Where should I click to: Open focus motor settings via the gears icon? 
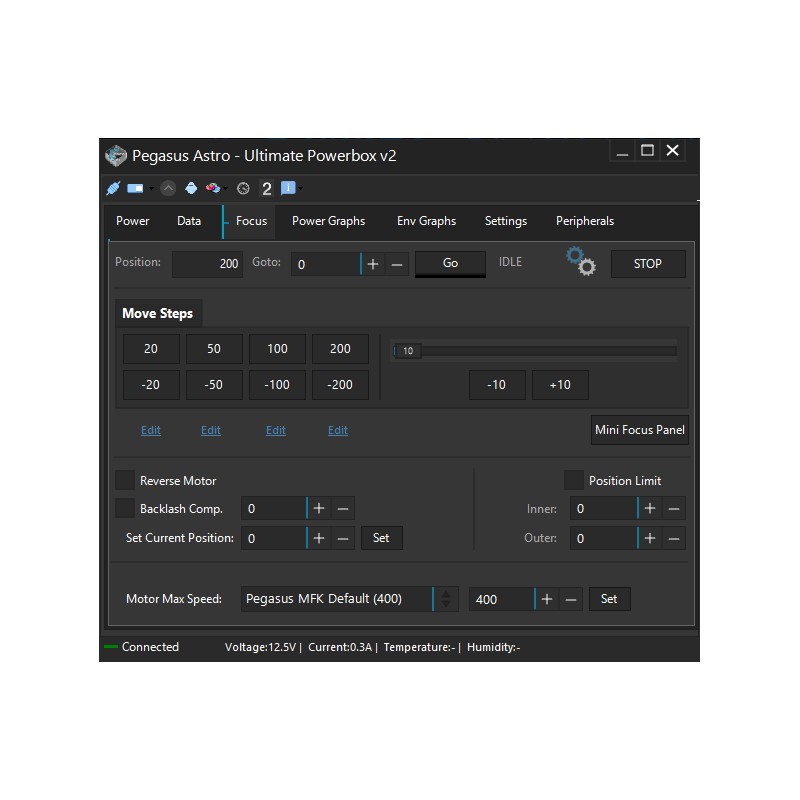pos(581,261)
